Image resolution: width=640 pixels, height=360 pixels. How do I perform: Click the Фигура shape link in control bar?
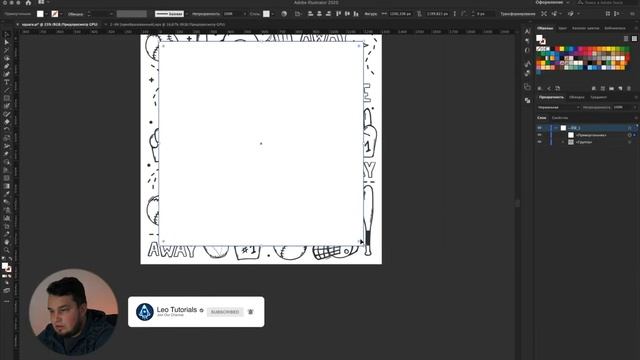(x=371, y=14)
